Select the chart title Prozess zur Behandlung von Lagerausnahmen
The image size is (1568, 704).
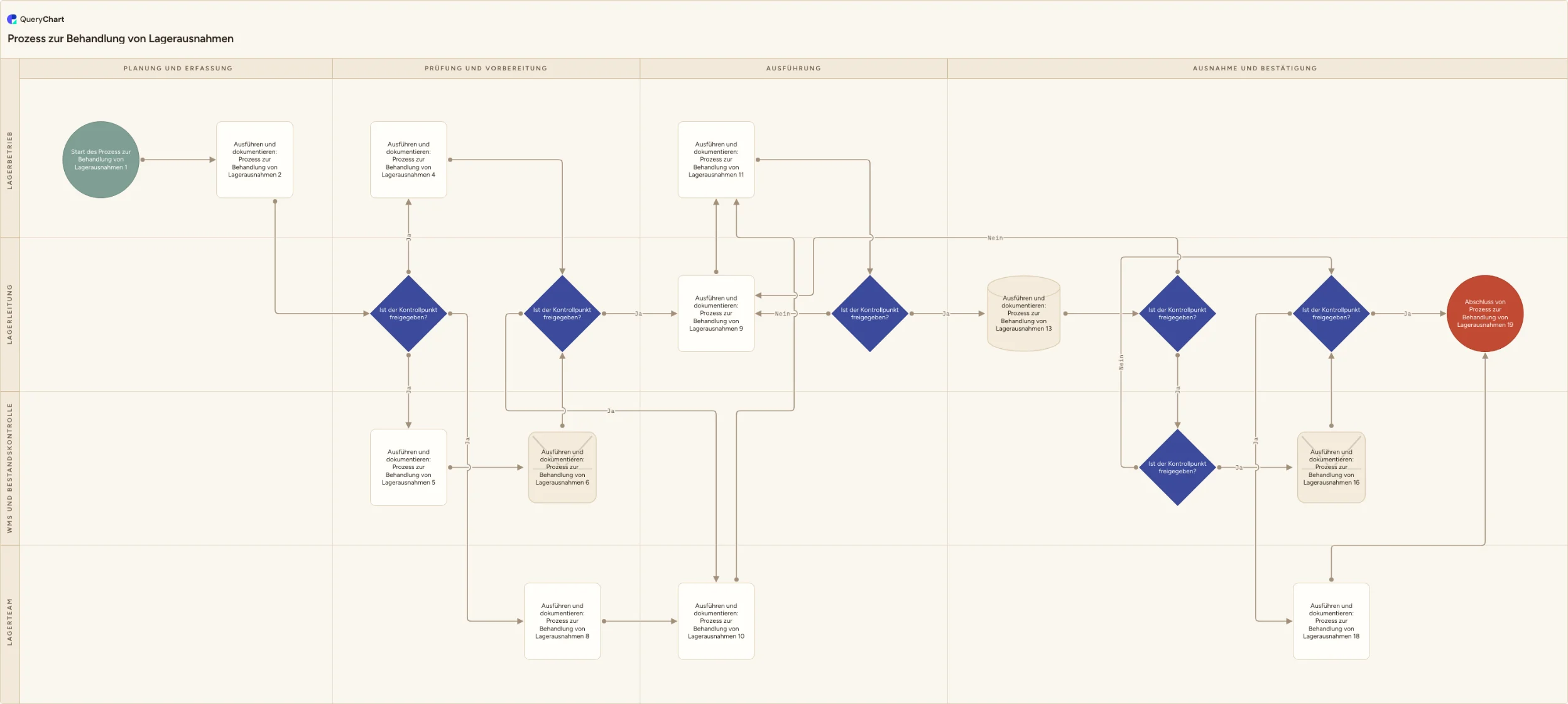(x=121, y=38)
